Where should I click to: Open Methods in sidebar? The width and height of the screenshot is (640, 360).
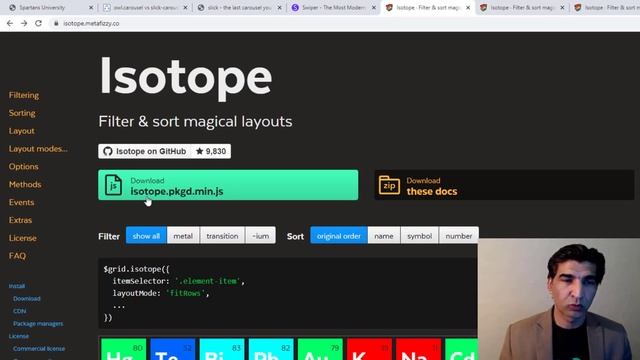coord(25,184)
